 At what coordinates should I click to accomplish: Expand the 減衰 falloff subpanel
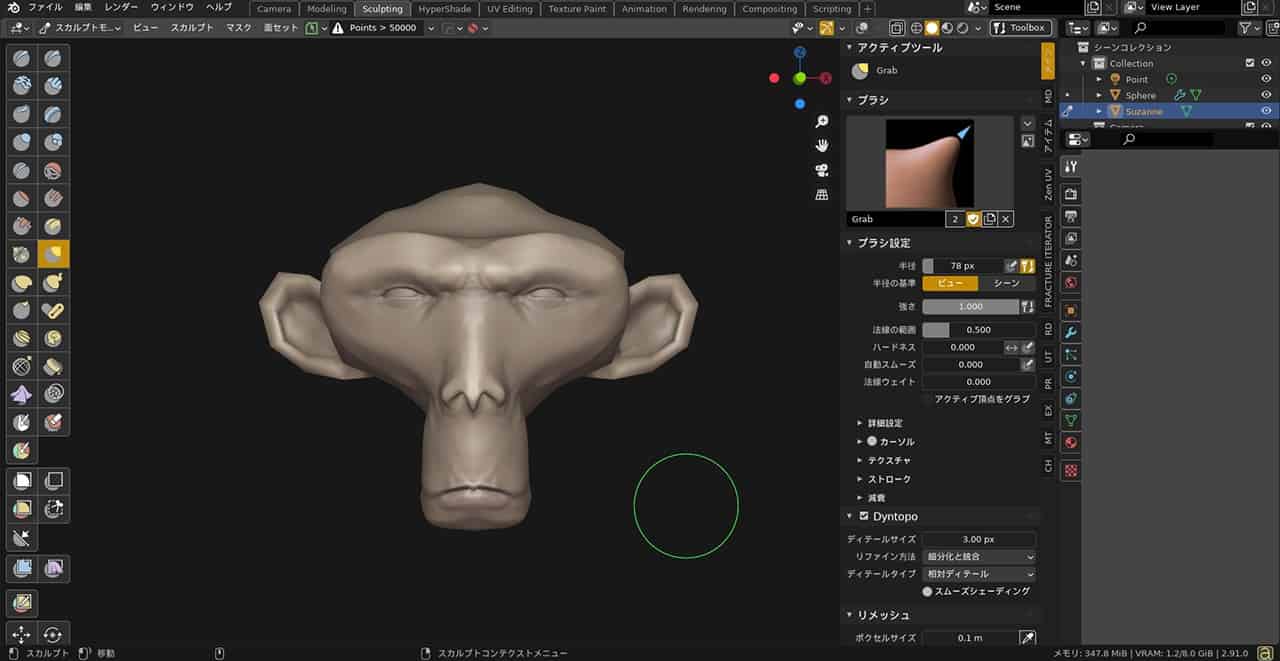[871, 497]
